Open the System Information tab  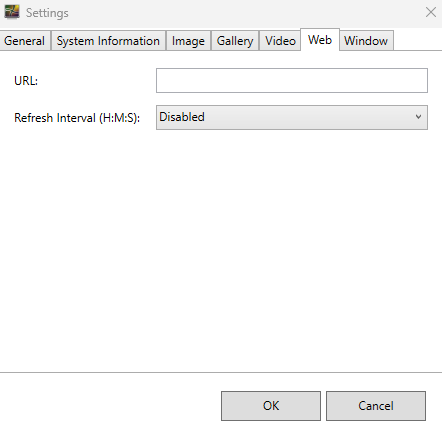point(108,41)
